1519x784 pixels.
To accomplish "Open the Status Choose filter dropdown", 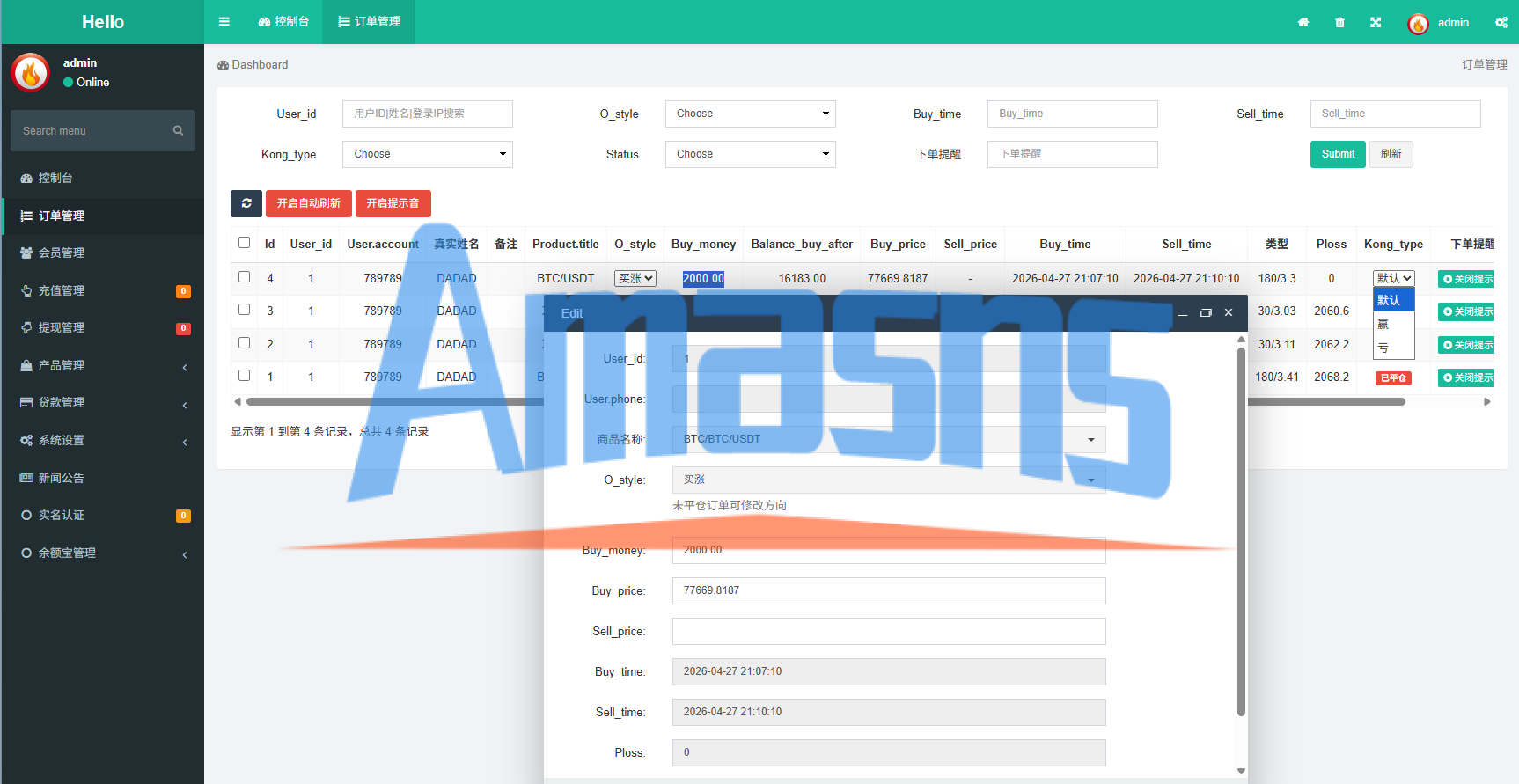I will point(751,154).
